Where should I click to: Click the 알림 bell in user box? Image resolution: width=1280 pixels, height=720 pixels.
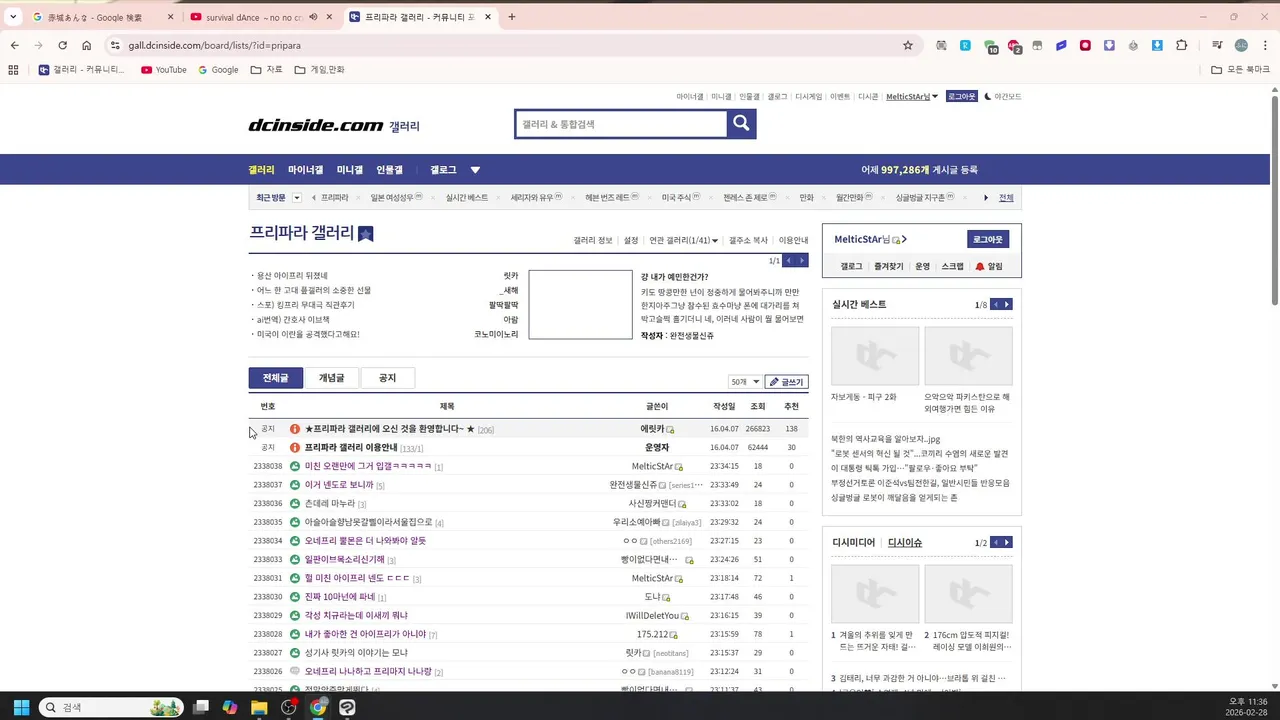coord(988,267)
